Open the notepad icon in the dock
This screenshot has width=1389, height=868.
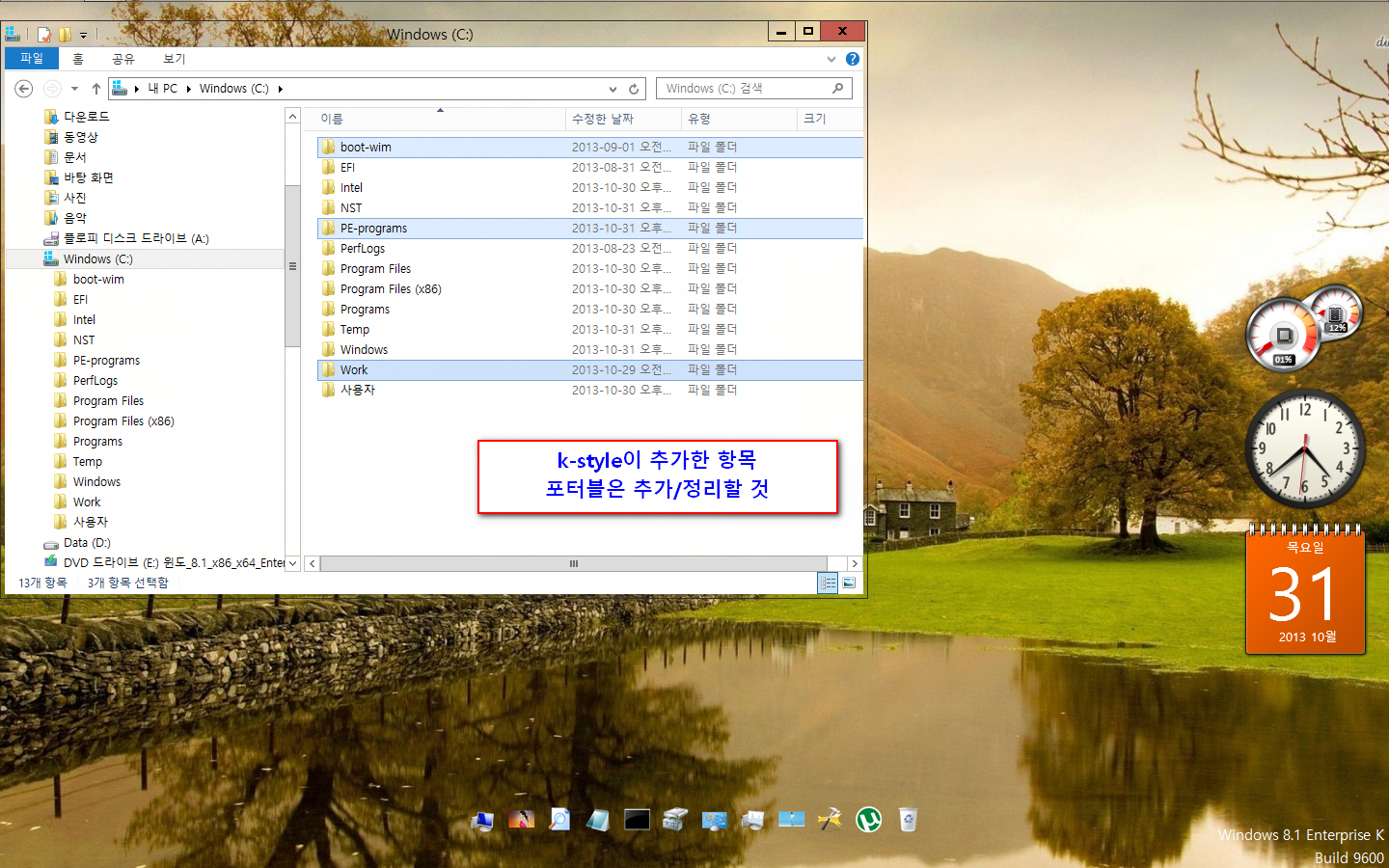(x=598, y=821)
